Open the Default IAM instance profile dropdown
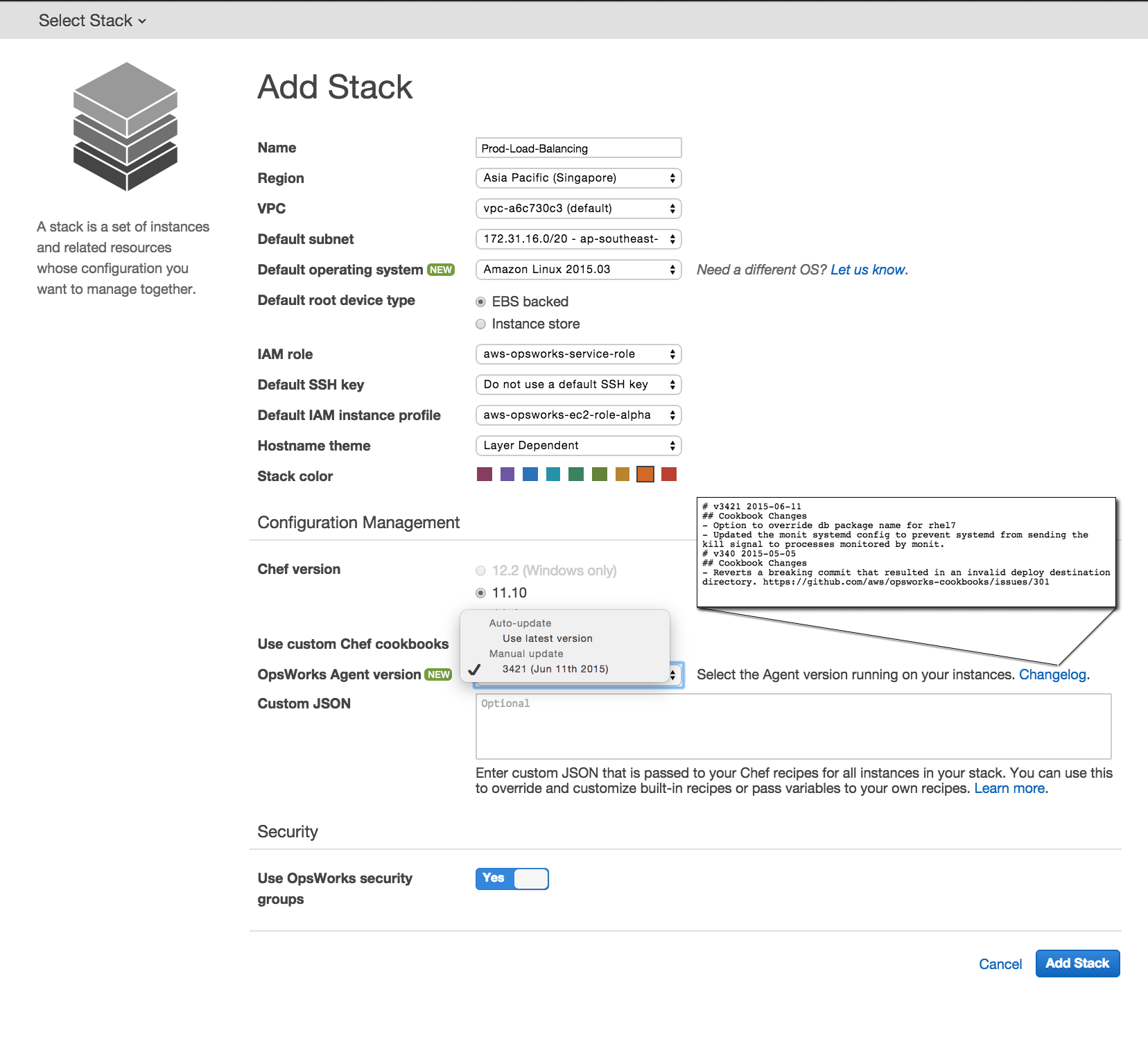 pos(579,415)
